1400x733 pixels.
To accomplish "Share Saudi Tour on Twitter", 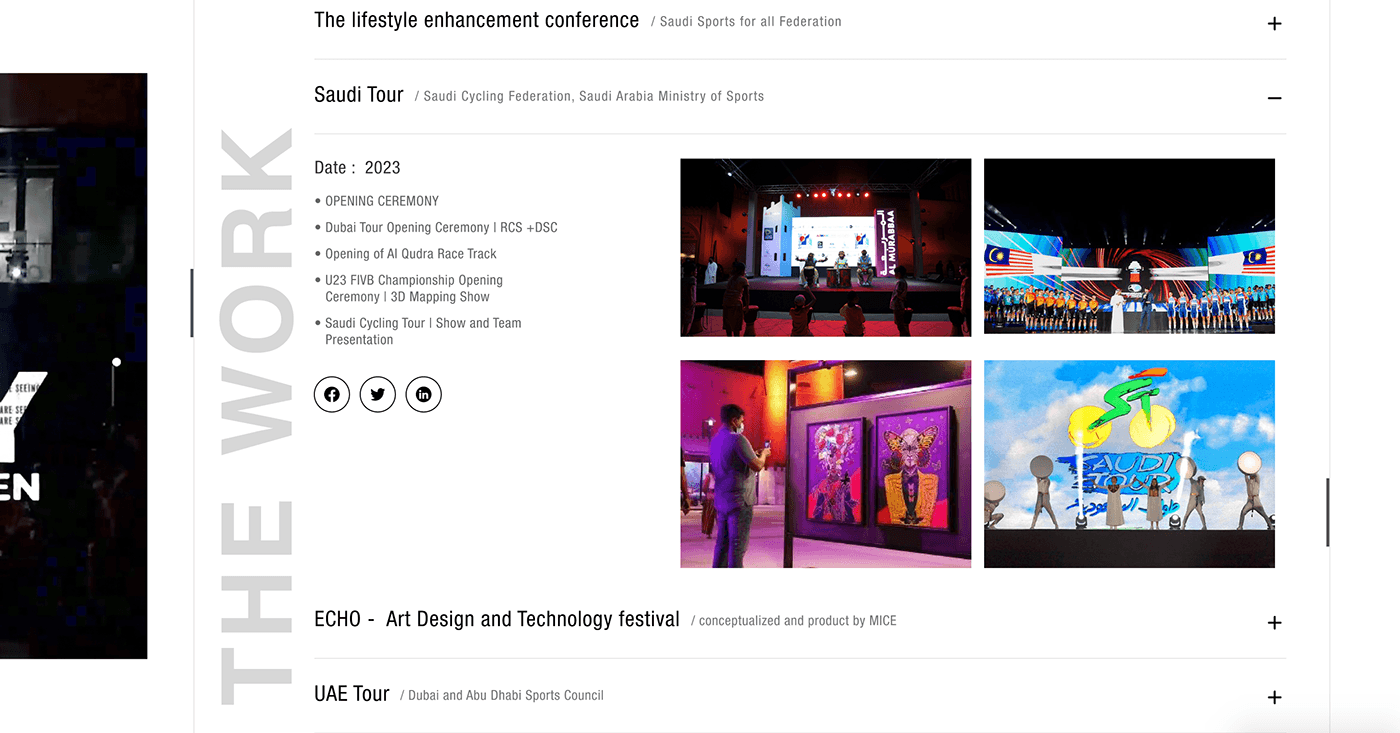I will [378, 394].
